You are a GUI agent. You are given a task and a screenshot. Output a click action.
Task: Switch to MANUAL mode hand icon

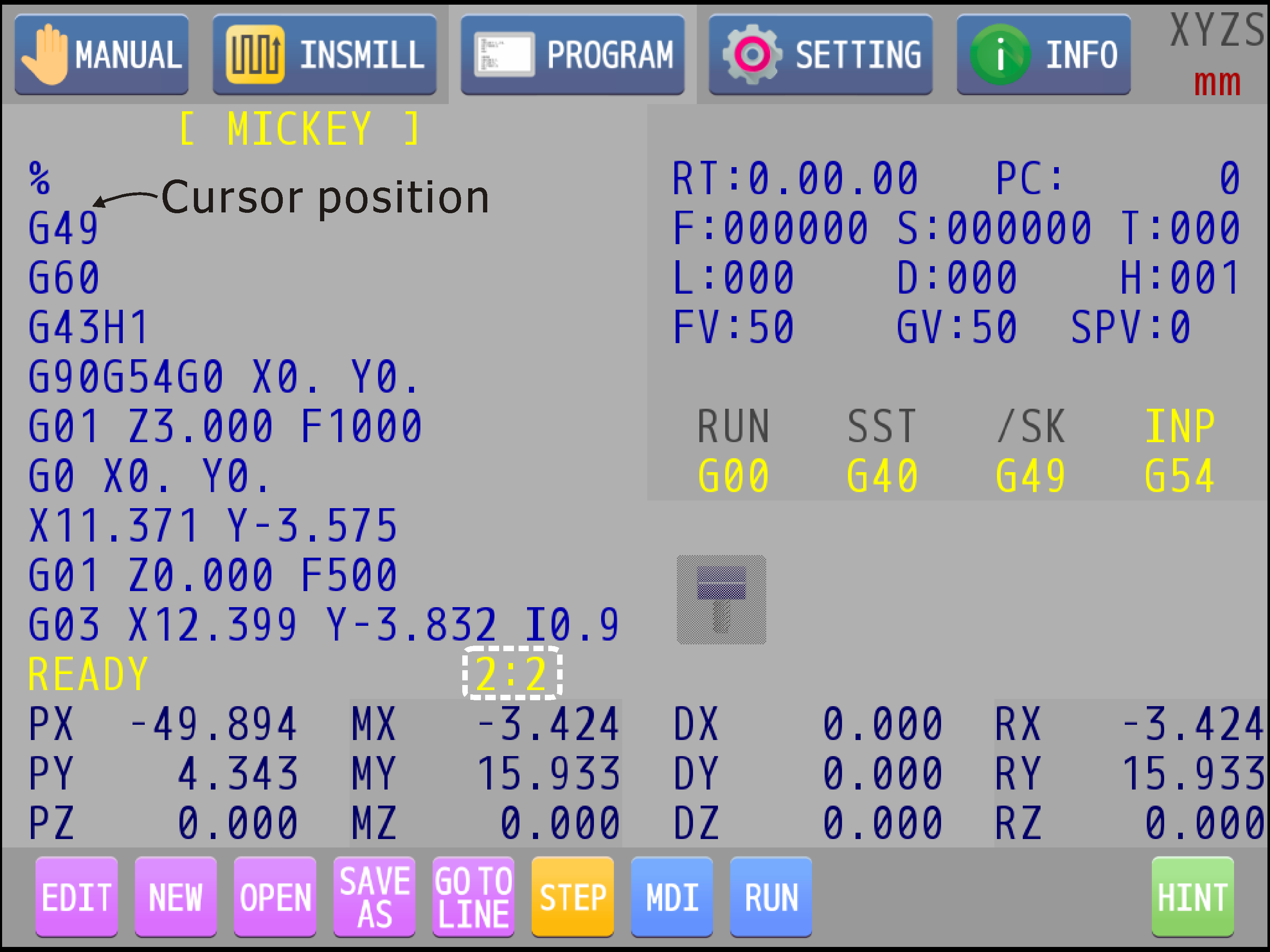point(45,55)
